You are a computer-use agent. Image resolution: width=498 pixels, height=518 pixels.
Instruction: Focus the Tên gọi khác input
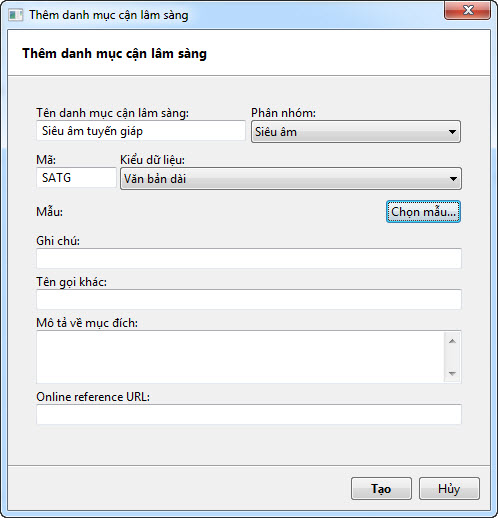(x=249, y=299)
